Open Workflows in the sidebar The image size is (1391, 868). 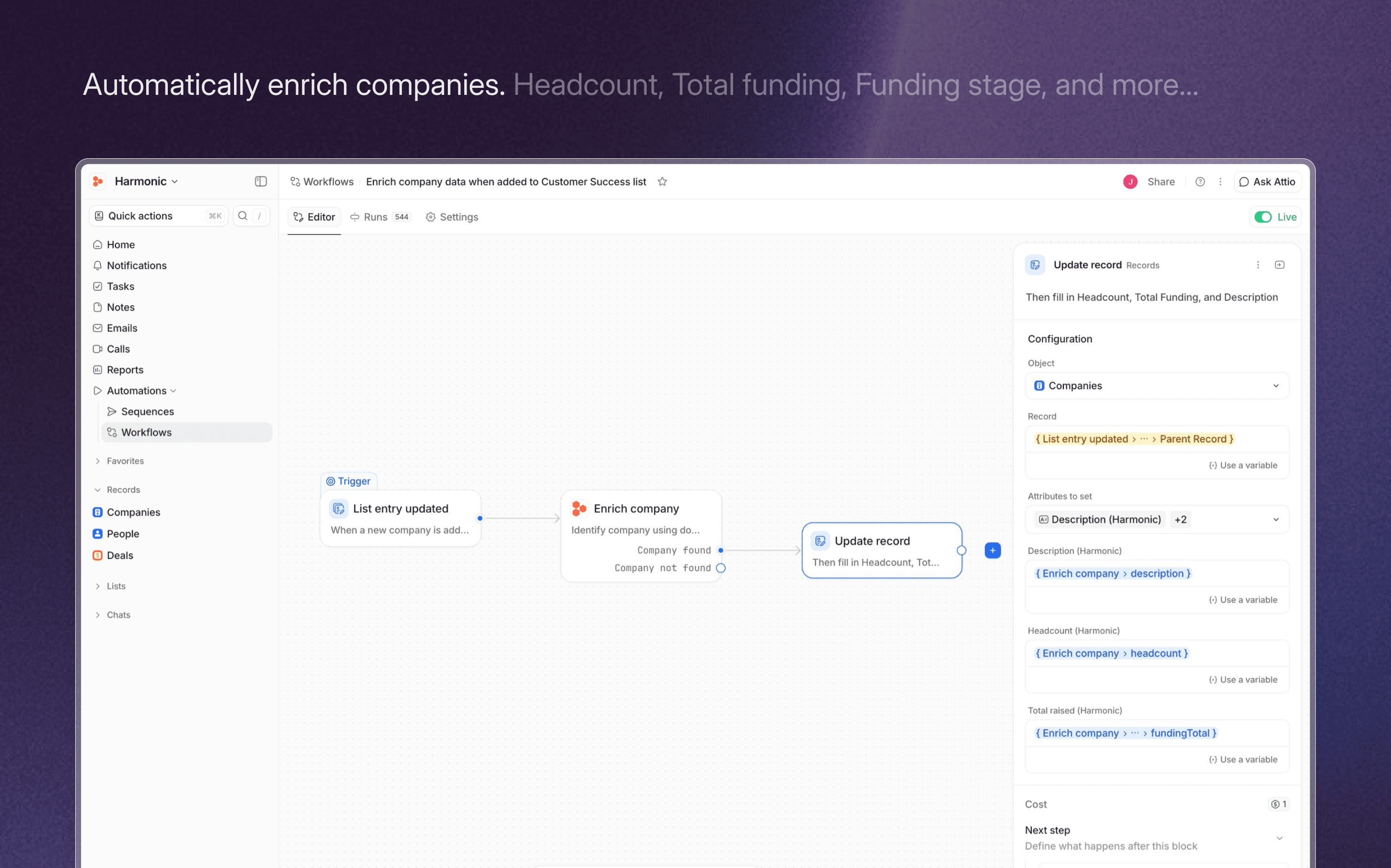tap(187, 432)
